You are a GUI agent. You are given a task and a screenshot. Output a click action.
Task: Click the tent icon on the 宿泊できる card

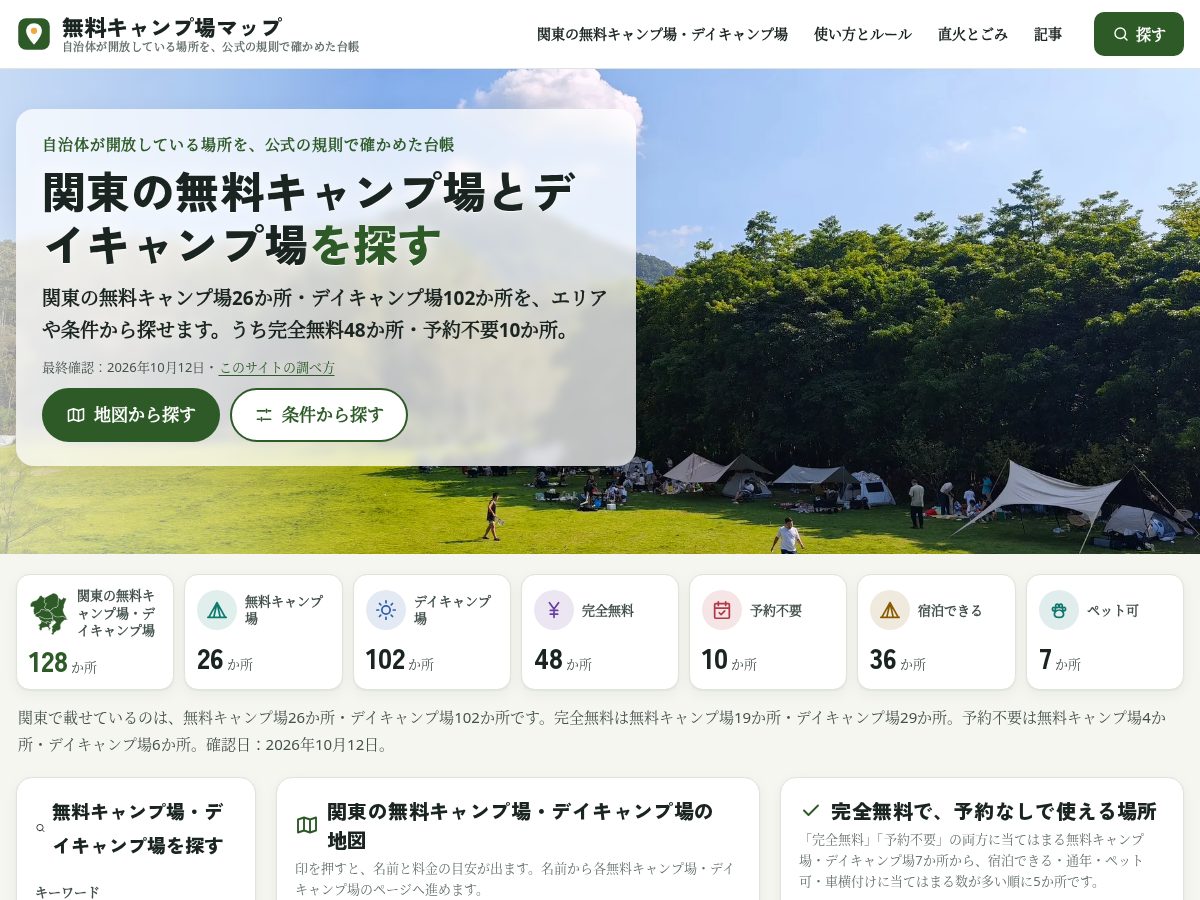(x=890, y=610)
